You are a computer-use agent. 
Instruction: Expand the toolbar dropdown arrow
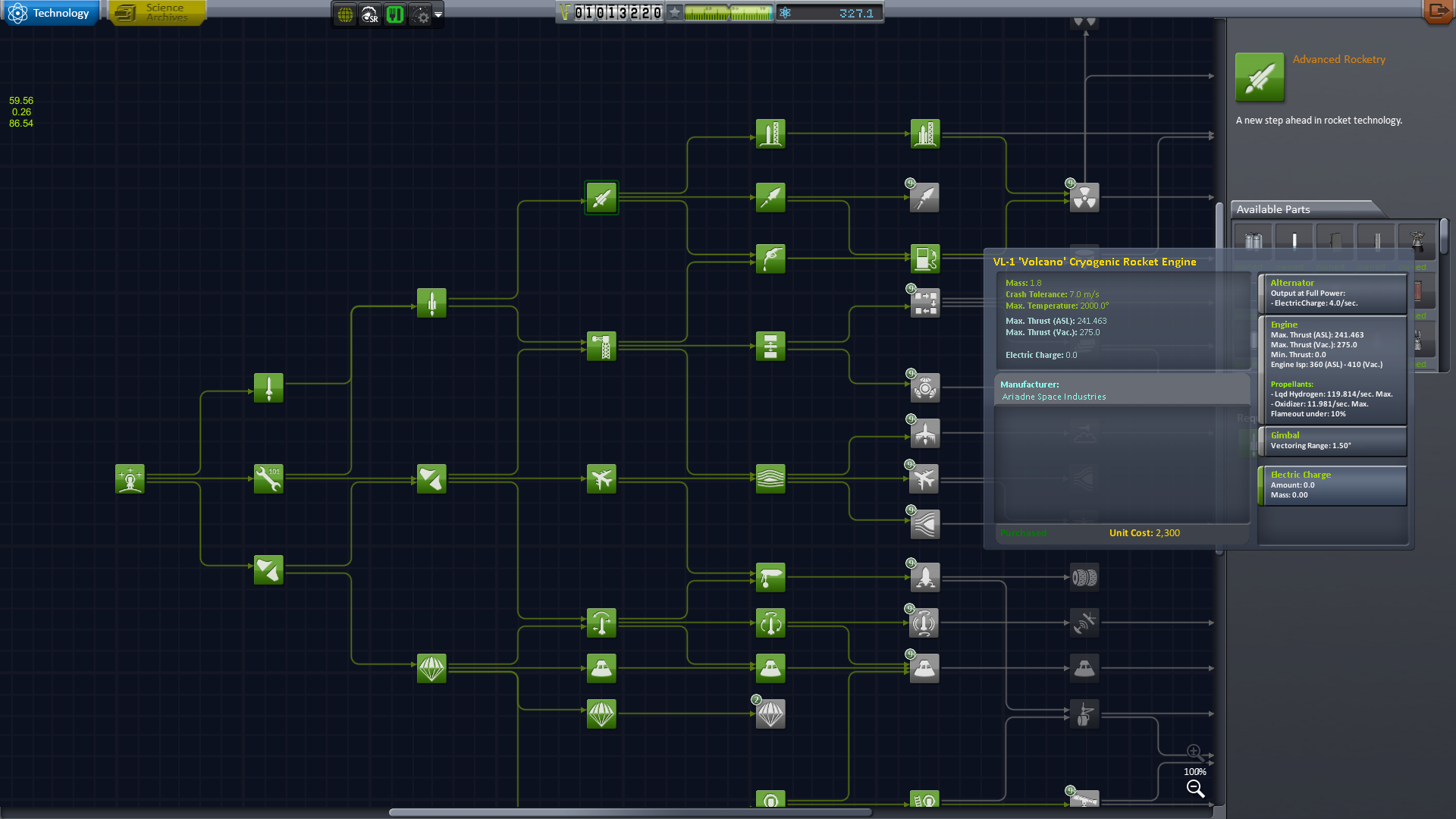[438, 14]
